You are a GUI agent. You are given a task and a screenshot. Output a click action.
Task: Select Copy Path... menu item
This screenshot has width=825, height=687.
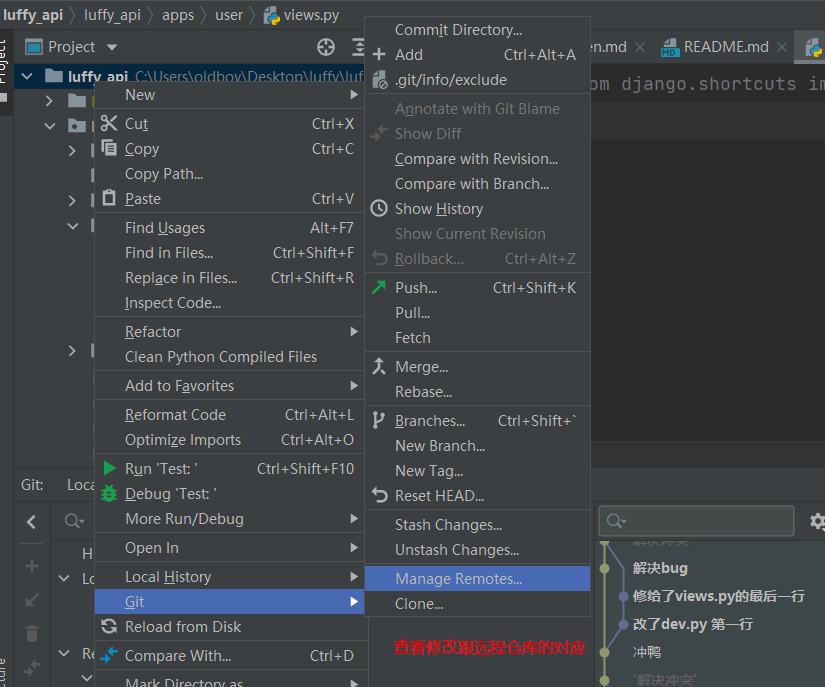point(229,174)
